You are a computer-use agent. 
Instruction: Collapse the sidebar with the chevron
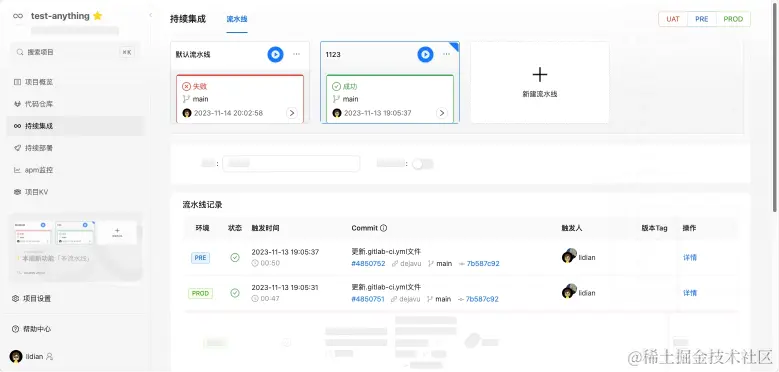click(151, 15)
